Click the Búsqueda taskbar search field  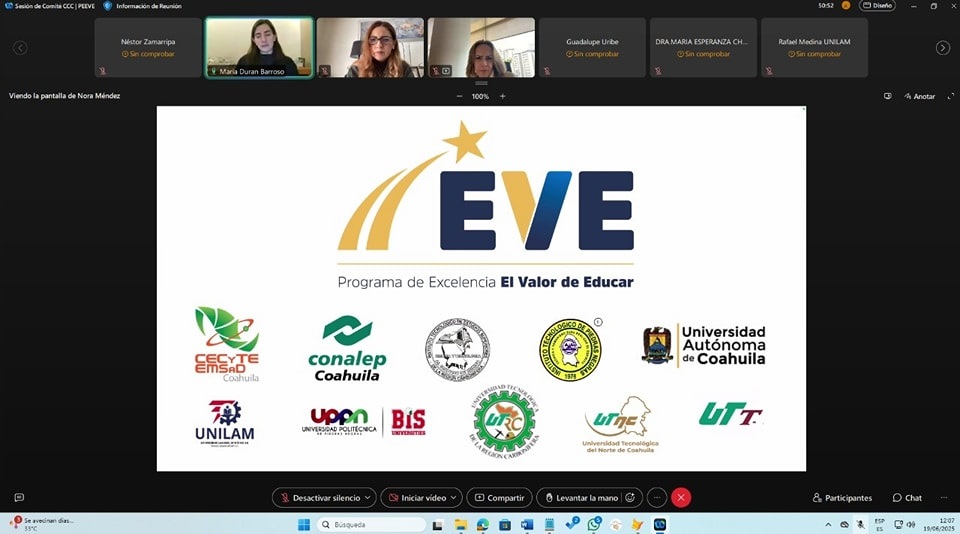click(x=372, y=524)
